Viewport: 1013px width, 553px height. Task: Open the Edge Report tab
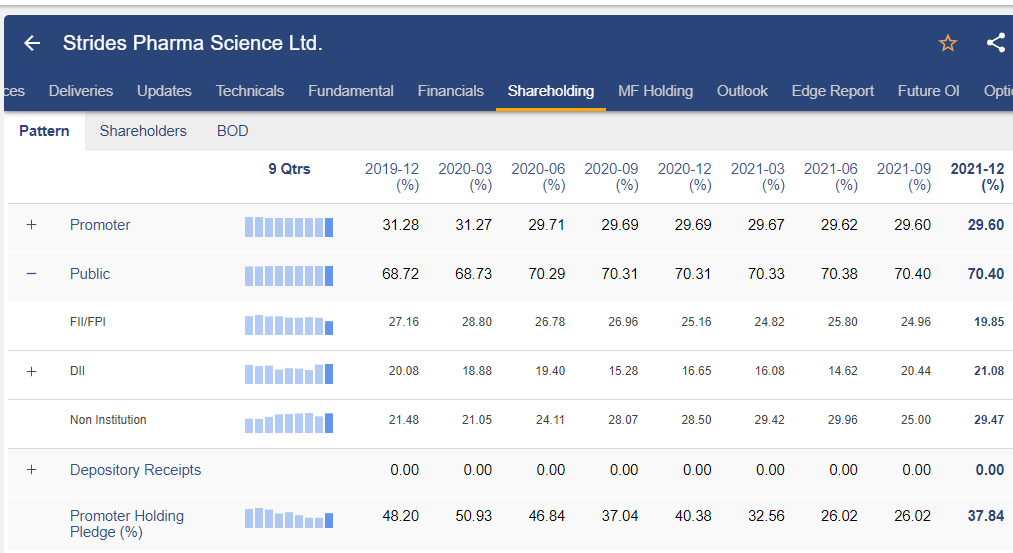pos(833,91)
